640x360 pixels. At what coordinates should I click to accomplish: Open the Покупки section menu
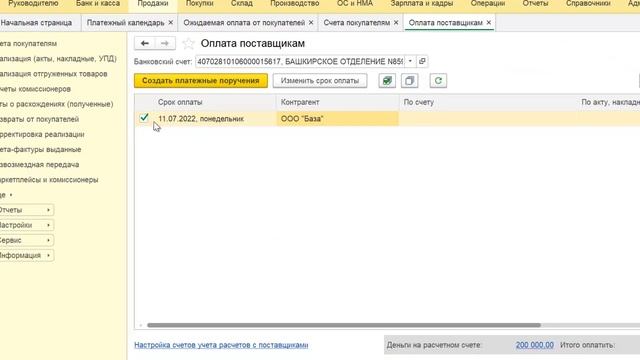[200, 4]
